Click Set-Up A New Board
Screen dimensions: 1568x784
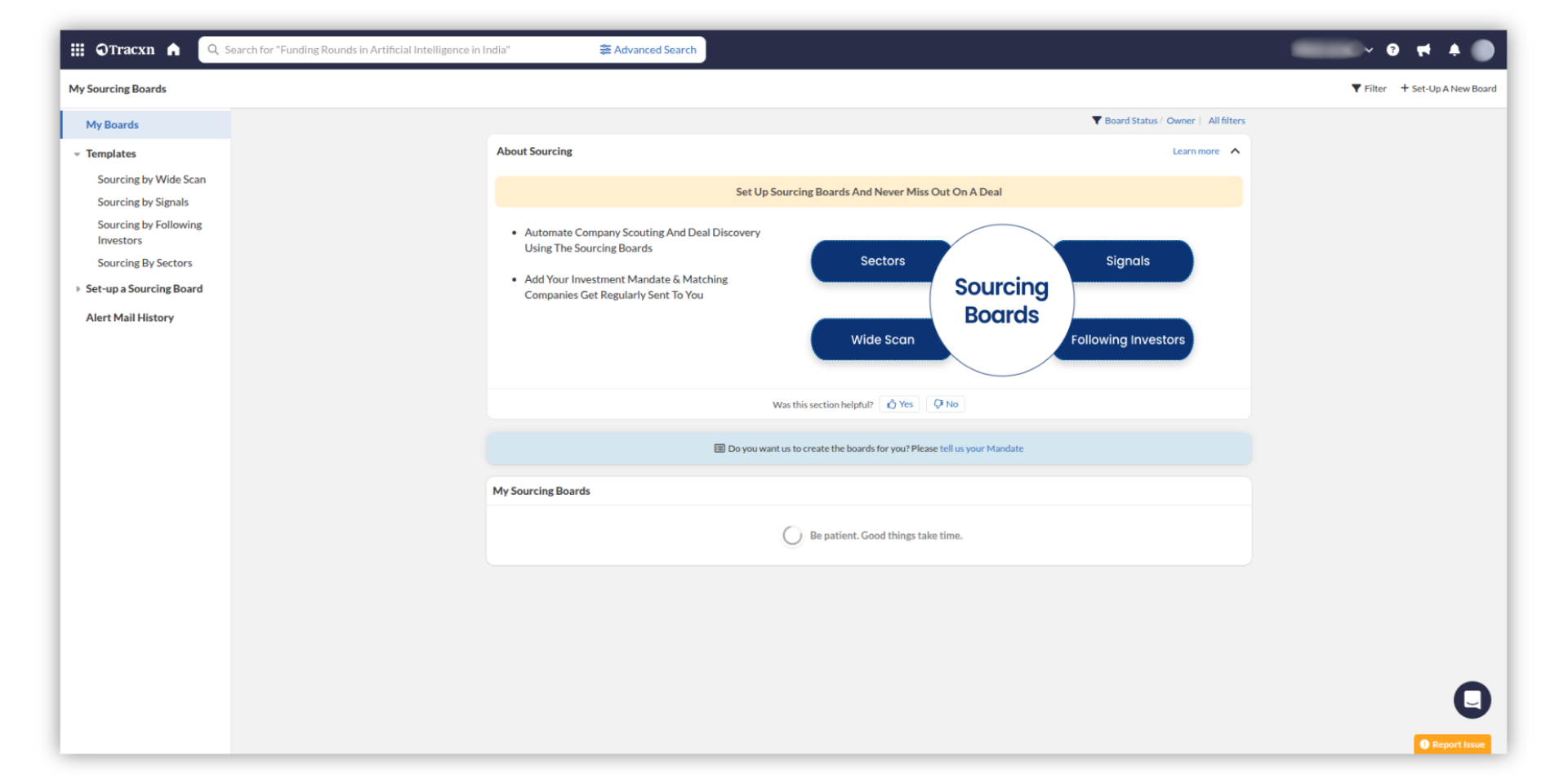(x=1449, y=88)
